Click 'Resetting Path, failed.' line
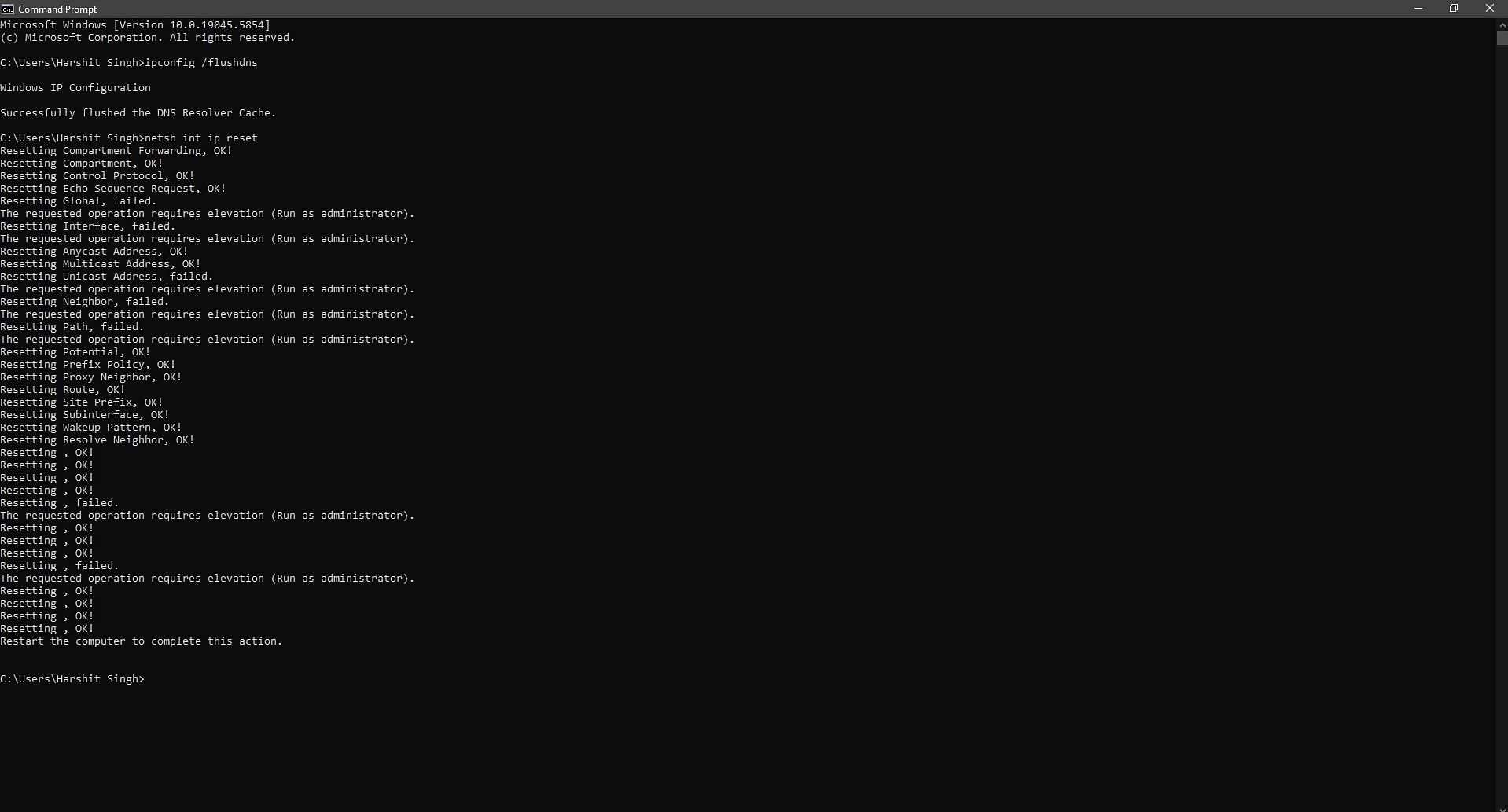The width and height of the screenshot is (1508, 812). tap(72, 327)
